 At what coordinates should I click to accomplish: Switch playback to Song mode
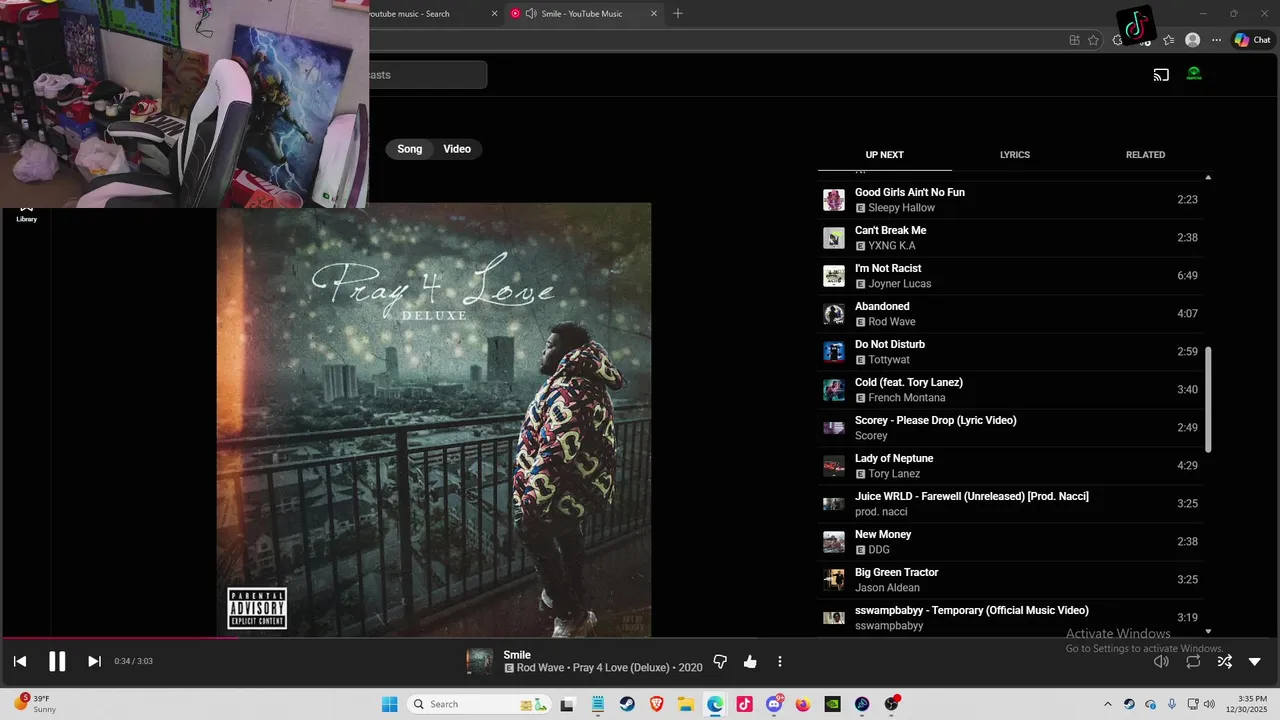tap(410, 149)
